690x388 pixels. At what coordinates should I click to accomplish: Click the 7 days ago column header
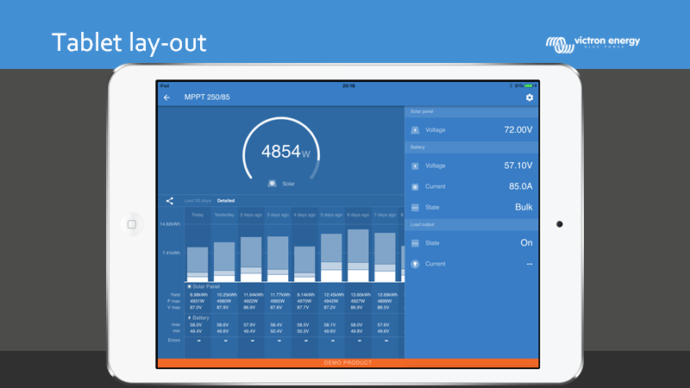(385, 215)
